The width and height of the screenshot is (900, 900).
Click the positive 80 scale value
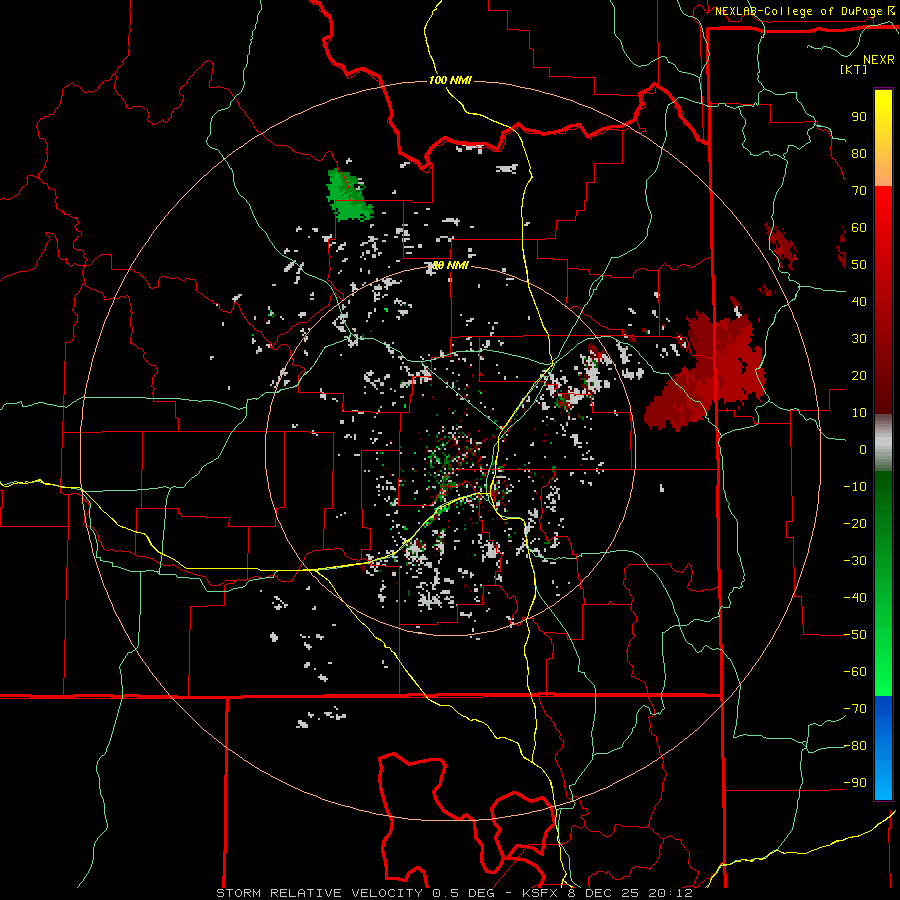click(x=859, y=154)
